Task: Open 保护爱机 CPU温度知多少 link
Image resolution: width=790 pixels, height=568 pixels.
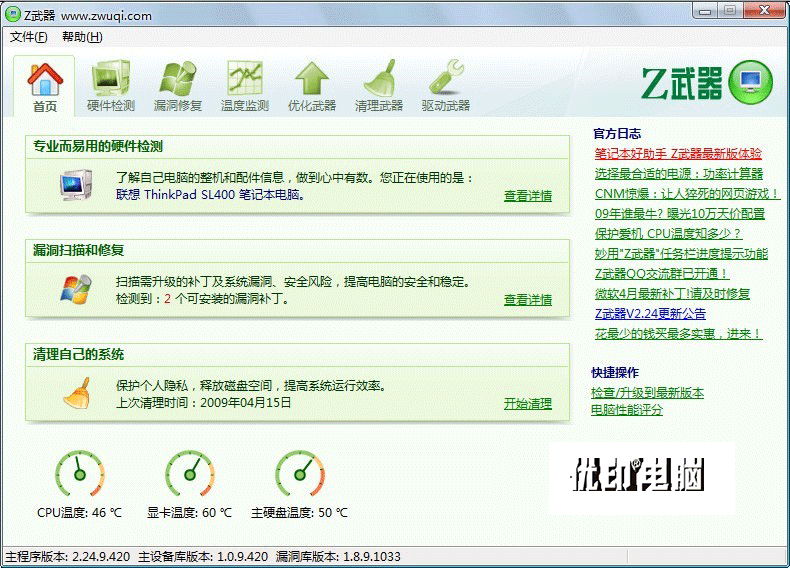Action: 668,234
